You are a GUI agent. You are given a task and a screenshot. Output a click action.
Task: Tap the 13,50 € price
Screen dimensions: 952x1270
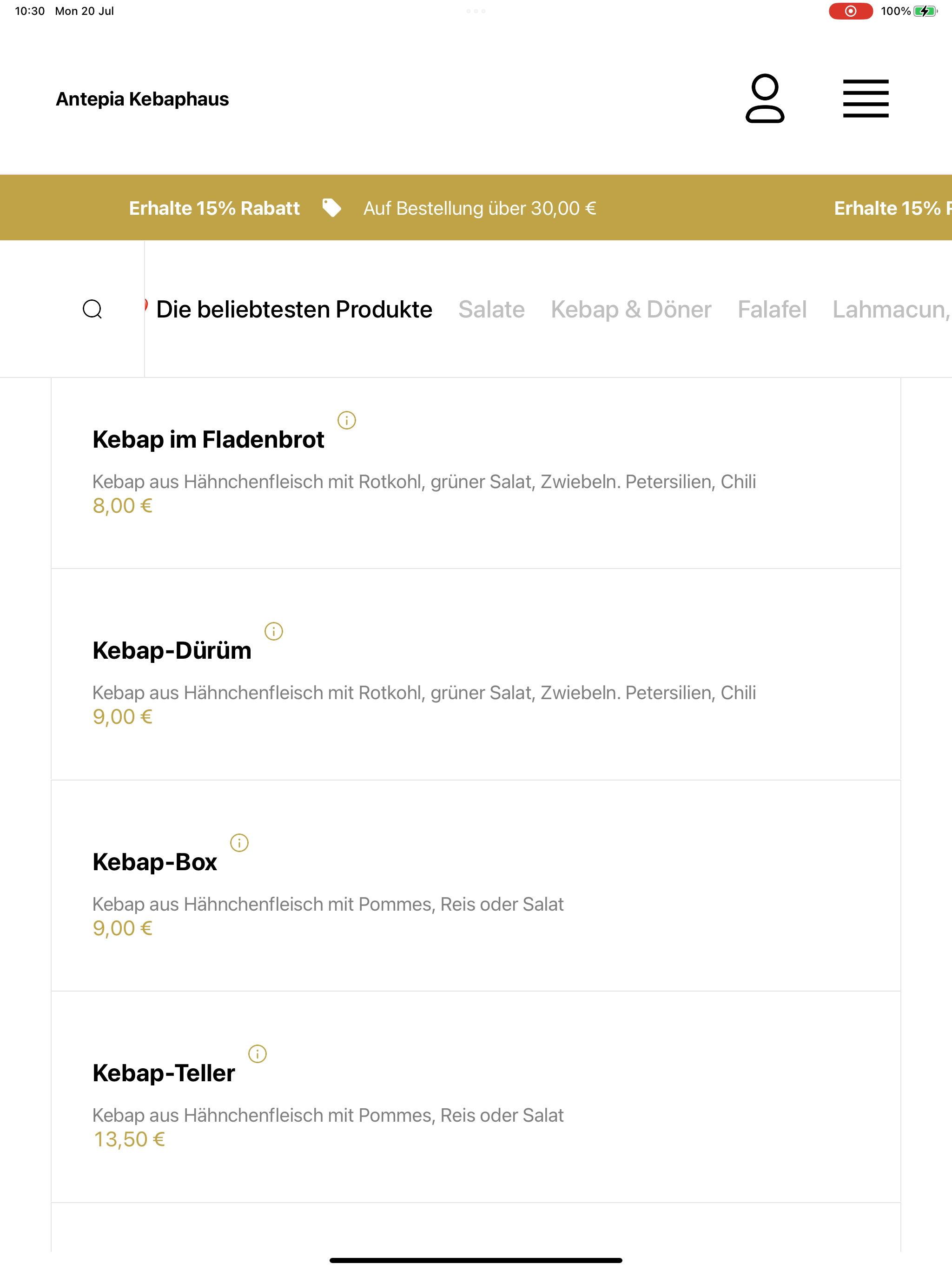(x=129, y=1140)
